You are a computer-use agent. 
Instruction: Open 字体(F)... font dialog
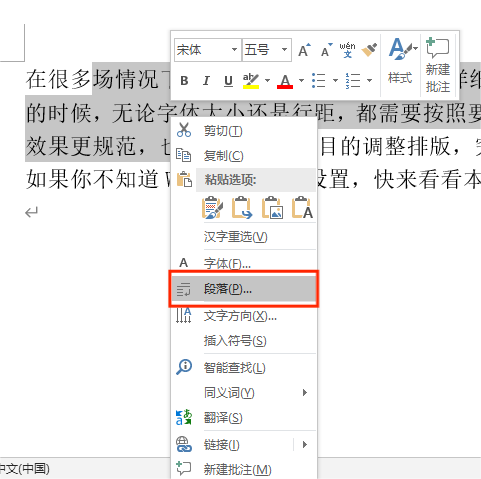pos(243,264)
